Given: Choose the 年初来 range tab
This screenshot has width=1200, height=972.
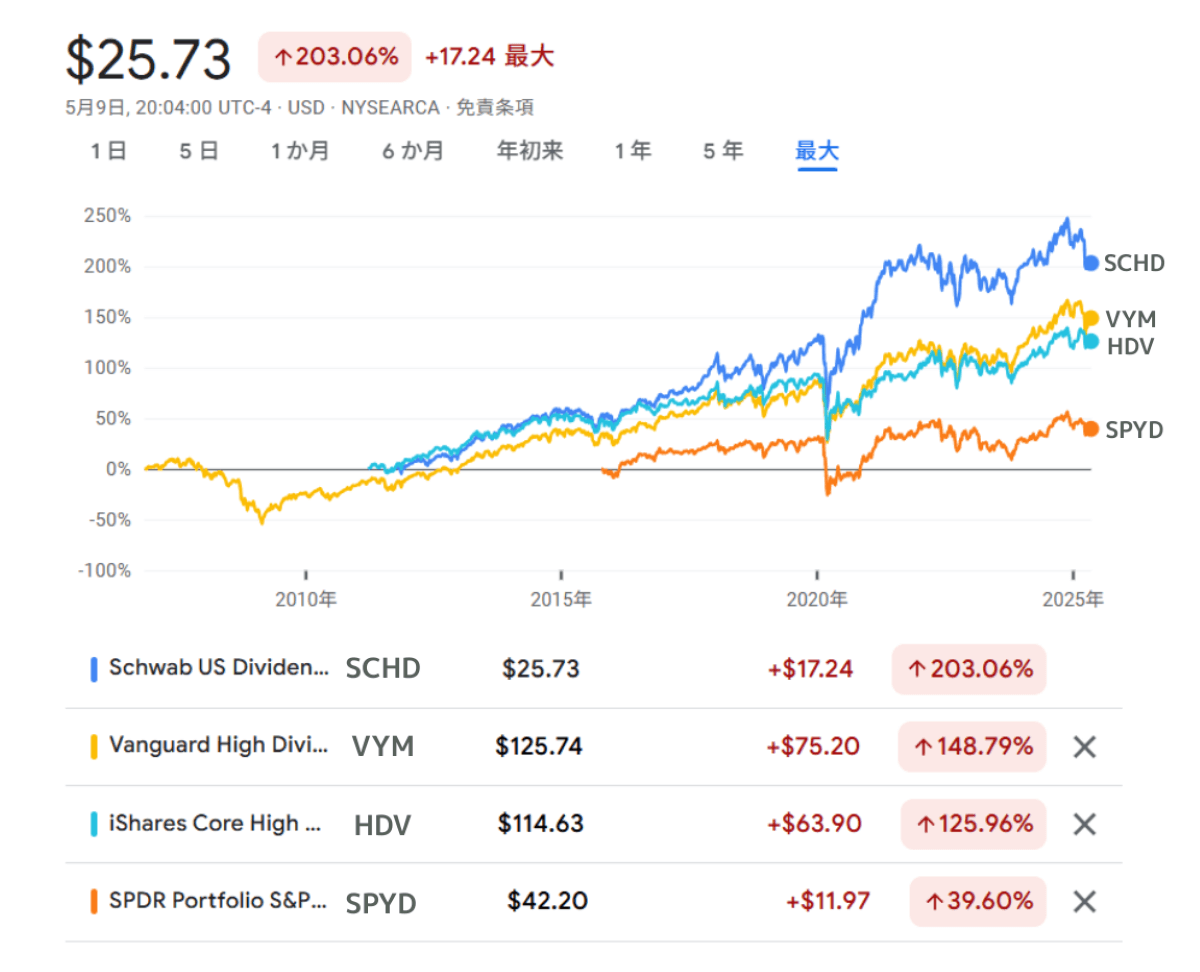Looking at the screenshot, I should [x=530, y=151].
